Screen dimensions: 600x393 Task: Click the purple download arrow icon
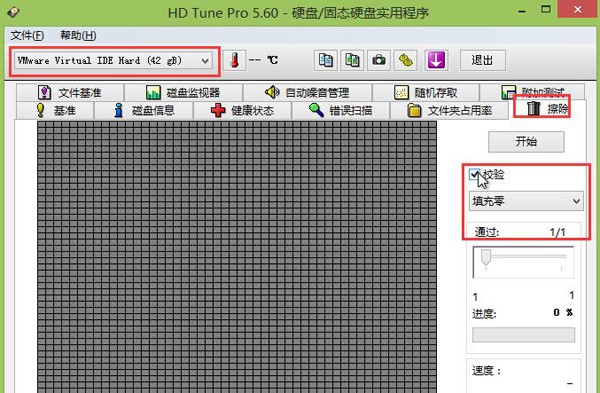(436, 60)
